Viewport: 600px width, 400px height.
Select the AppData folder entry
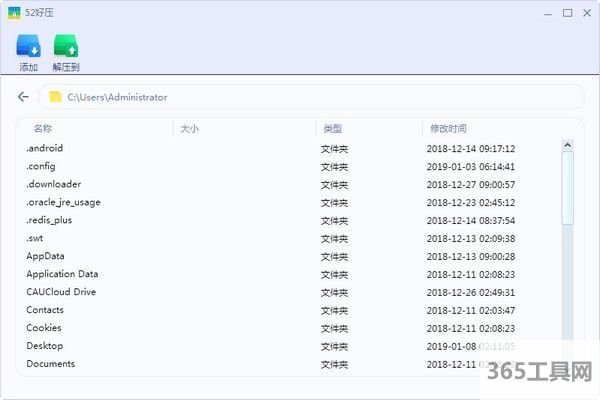(45, 256)
